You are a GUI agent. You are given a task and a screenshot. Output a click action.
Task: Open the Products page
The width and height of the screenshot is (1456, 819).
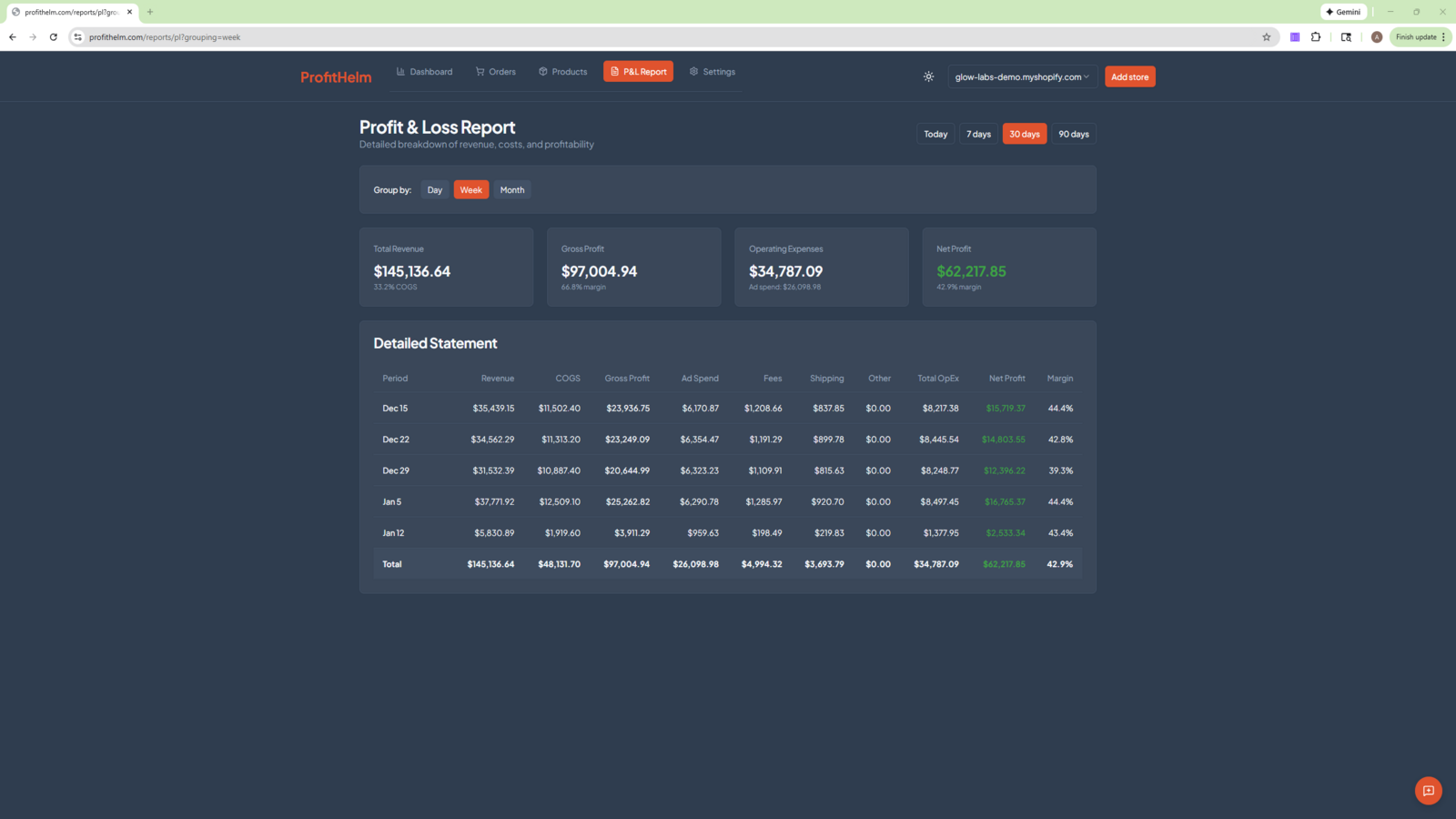tap(563, 72)
